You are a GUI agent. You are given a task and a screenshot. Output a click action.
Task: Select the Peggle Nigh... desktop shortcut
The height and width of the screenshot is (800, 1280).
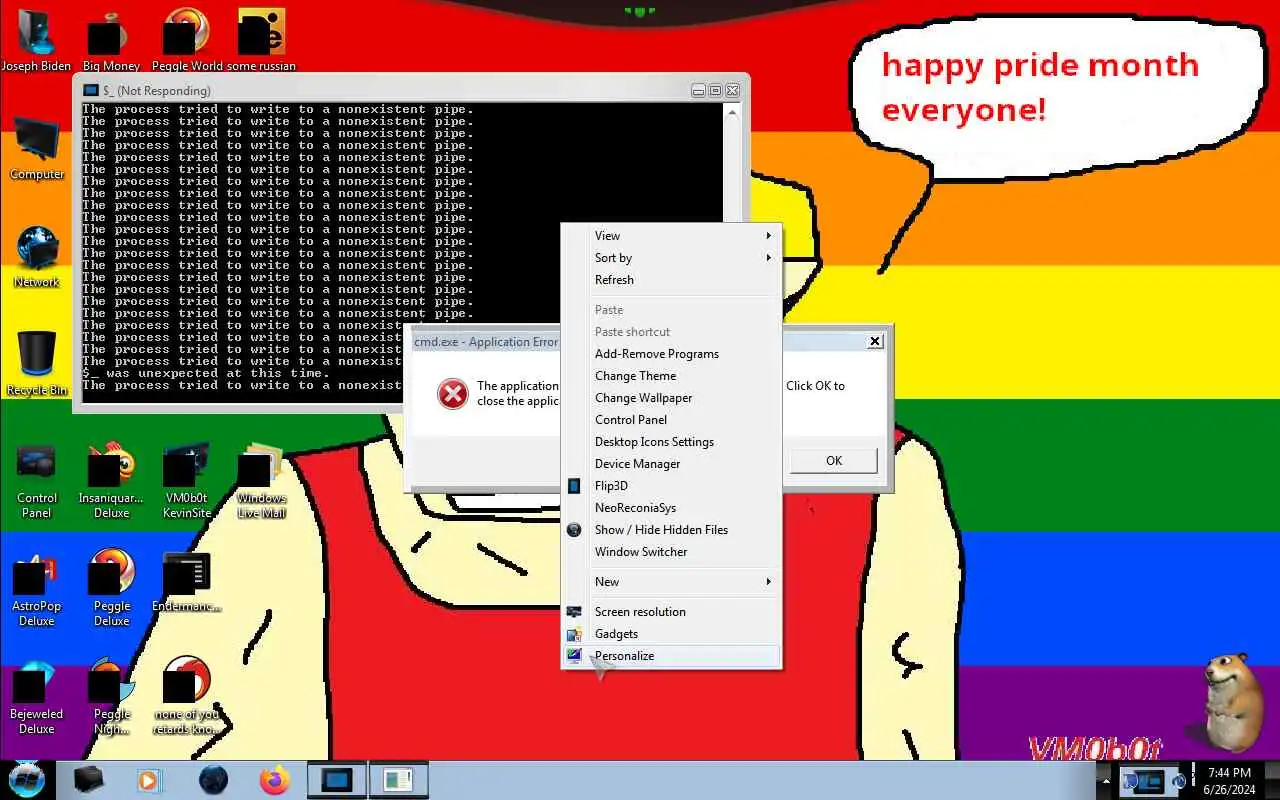point(111,696)
